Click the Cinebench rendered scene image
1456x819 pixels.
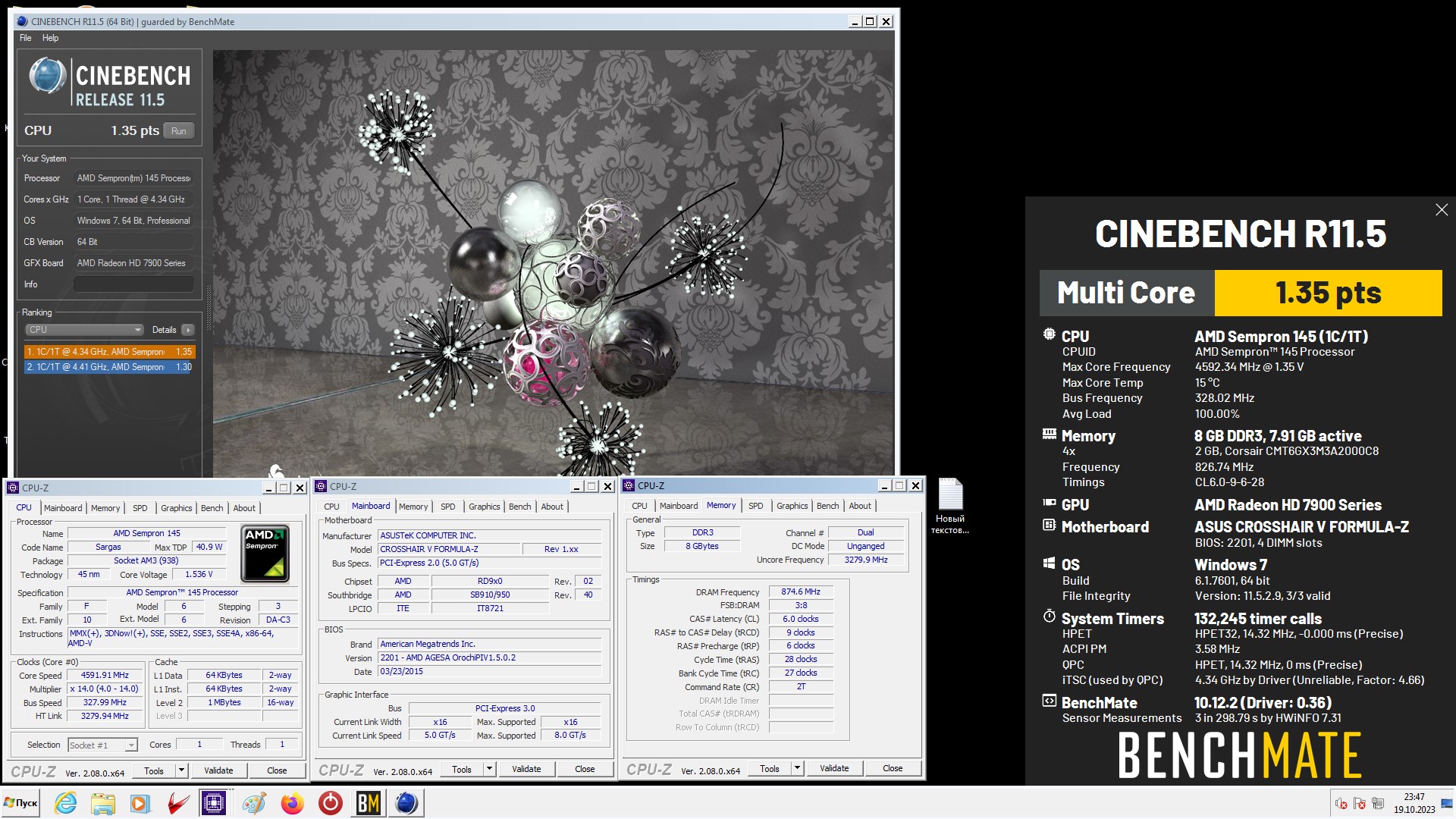(553, 262)
